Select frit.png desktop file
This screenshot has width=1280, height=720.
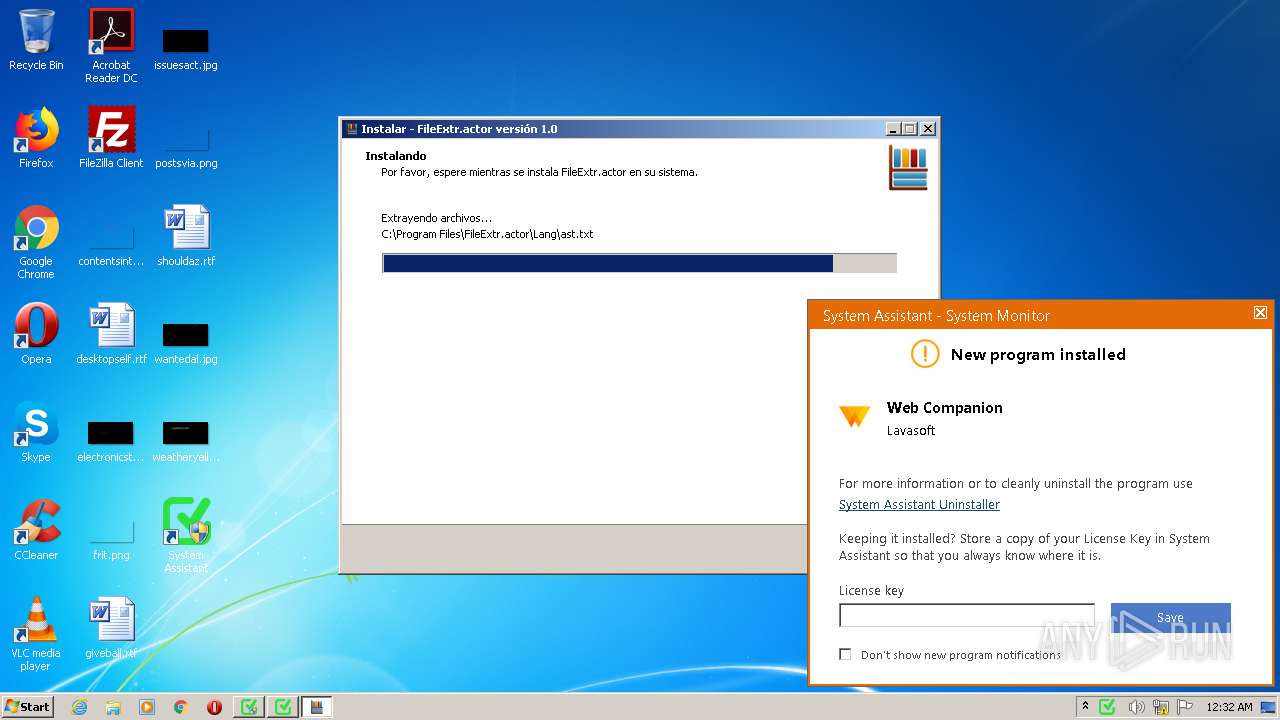(111, 540)
